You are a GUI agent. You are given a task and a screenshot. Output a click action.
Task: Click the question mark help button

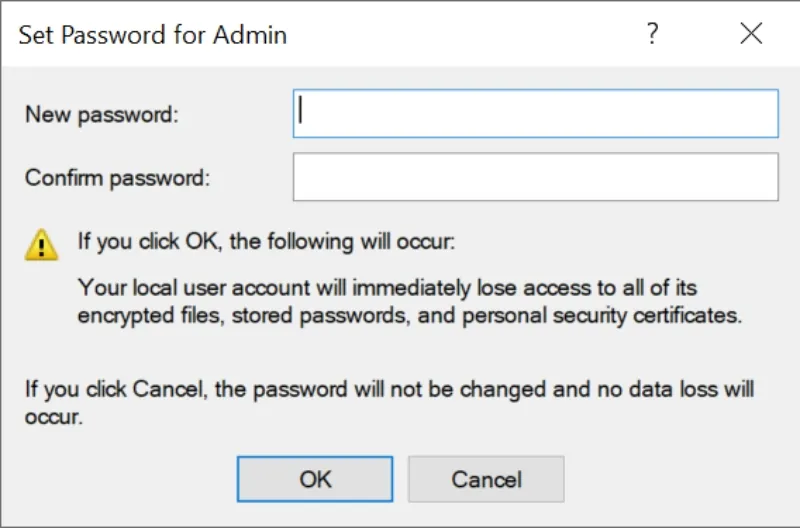click(x=652, y=34)
